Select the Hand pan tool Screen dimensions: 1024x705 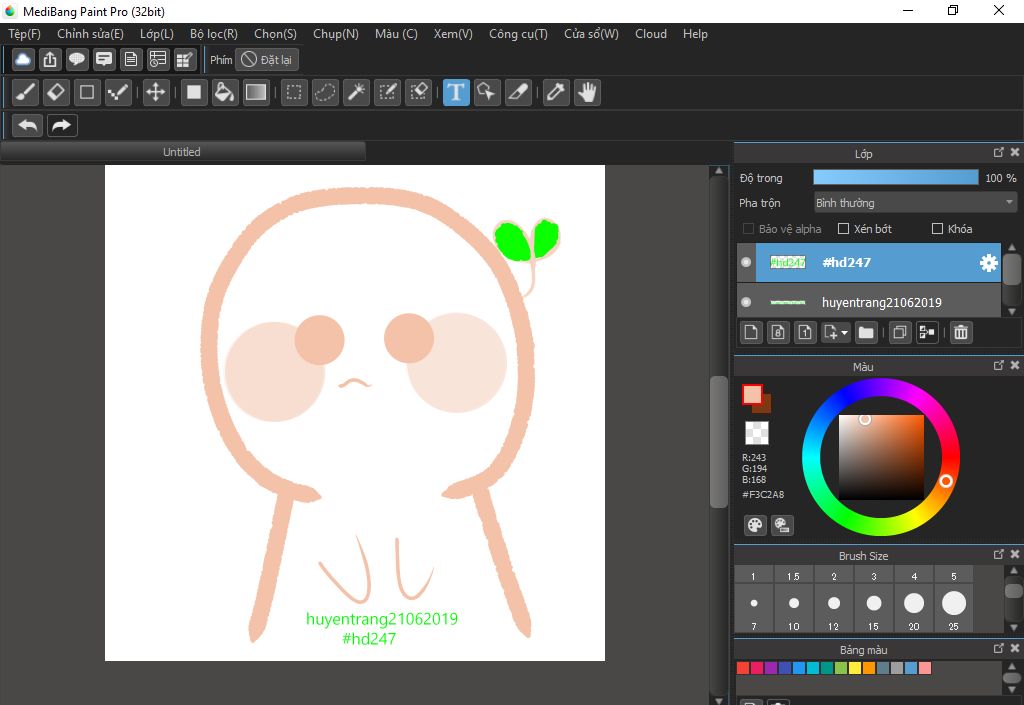pyautogui.click(x=586, y=93)
